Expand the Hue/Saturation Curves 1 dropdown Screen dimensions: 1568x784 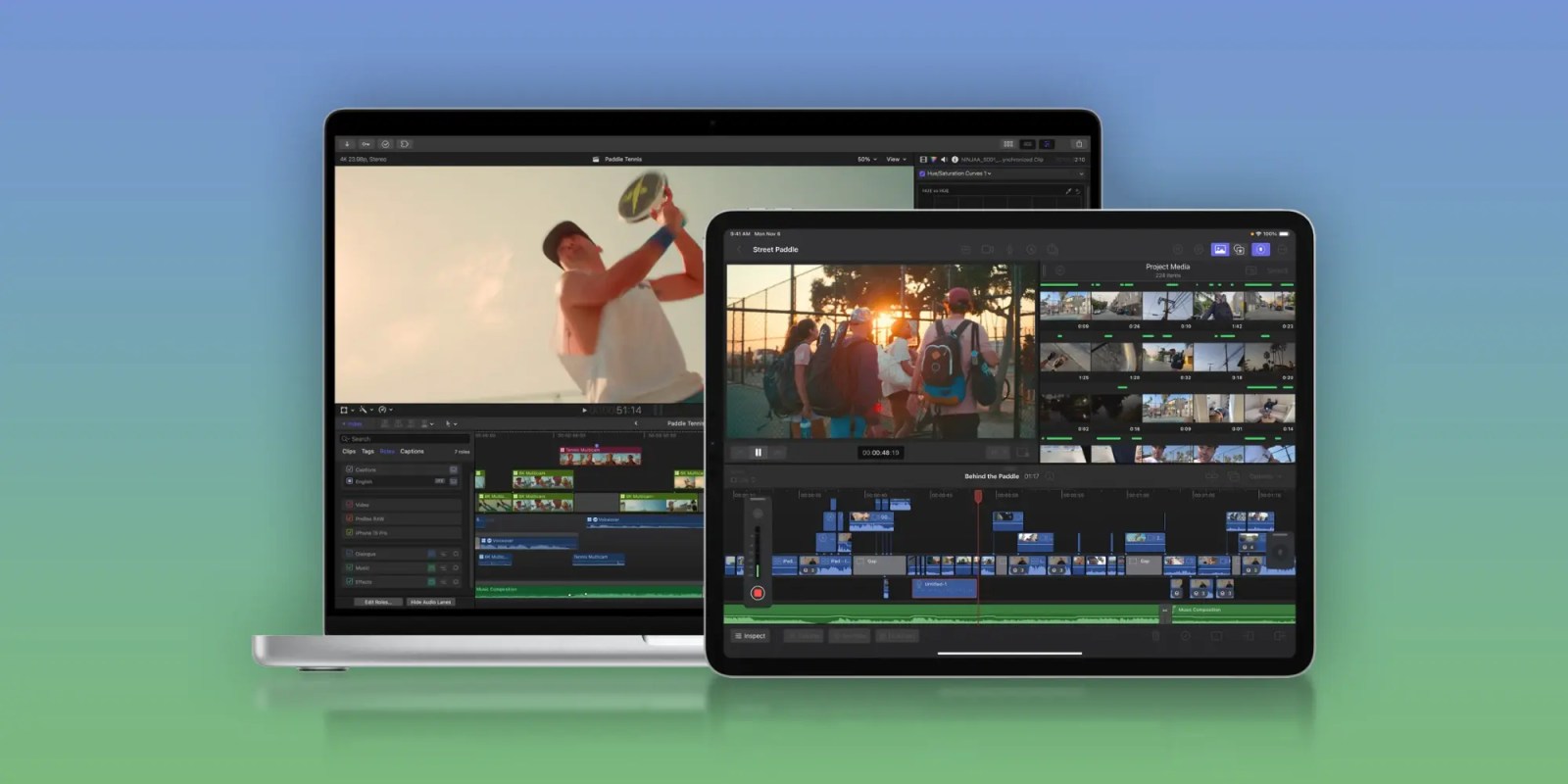point(1080,173)
